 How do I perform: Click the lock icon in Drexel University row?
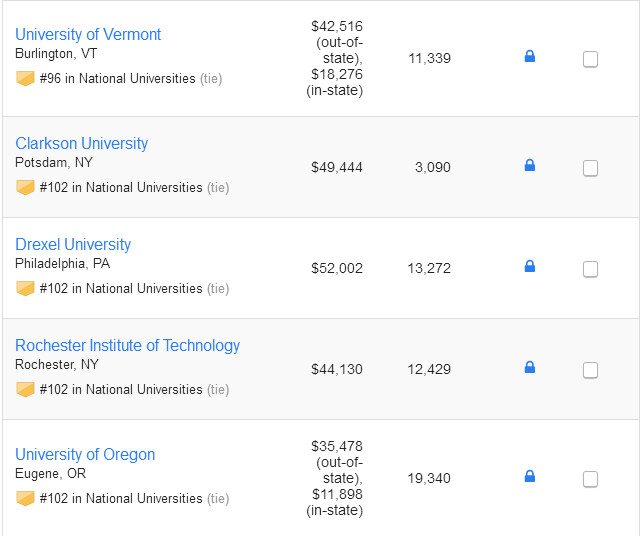[530, 267]
